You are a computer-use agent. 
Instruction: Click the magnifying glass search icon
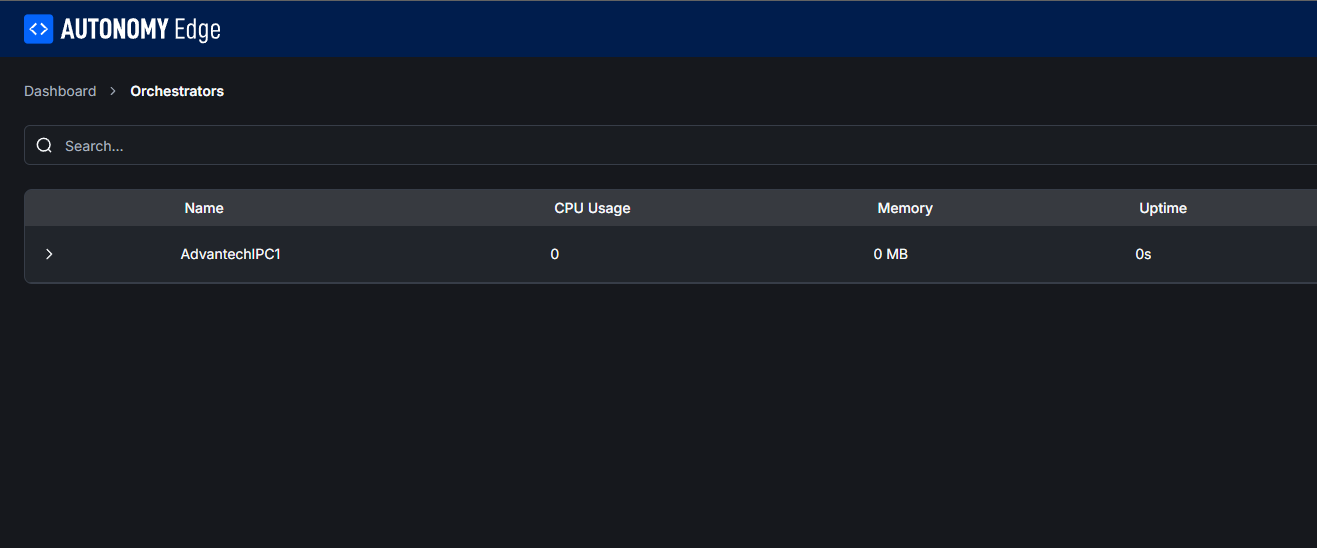pyautogui.click(x=44, y=146)
